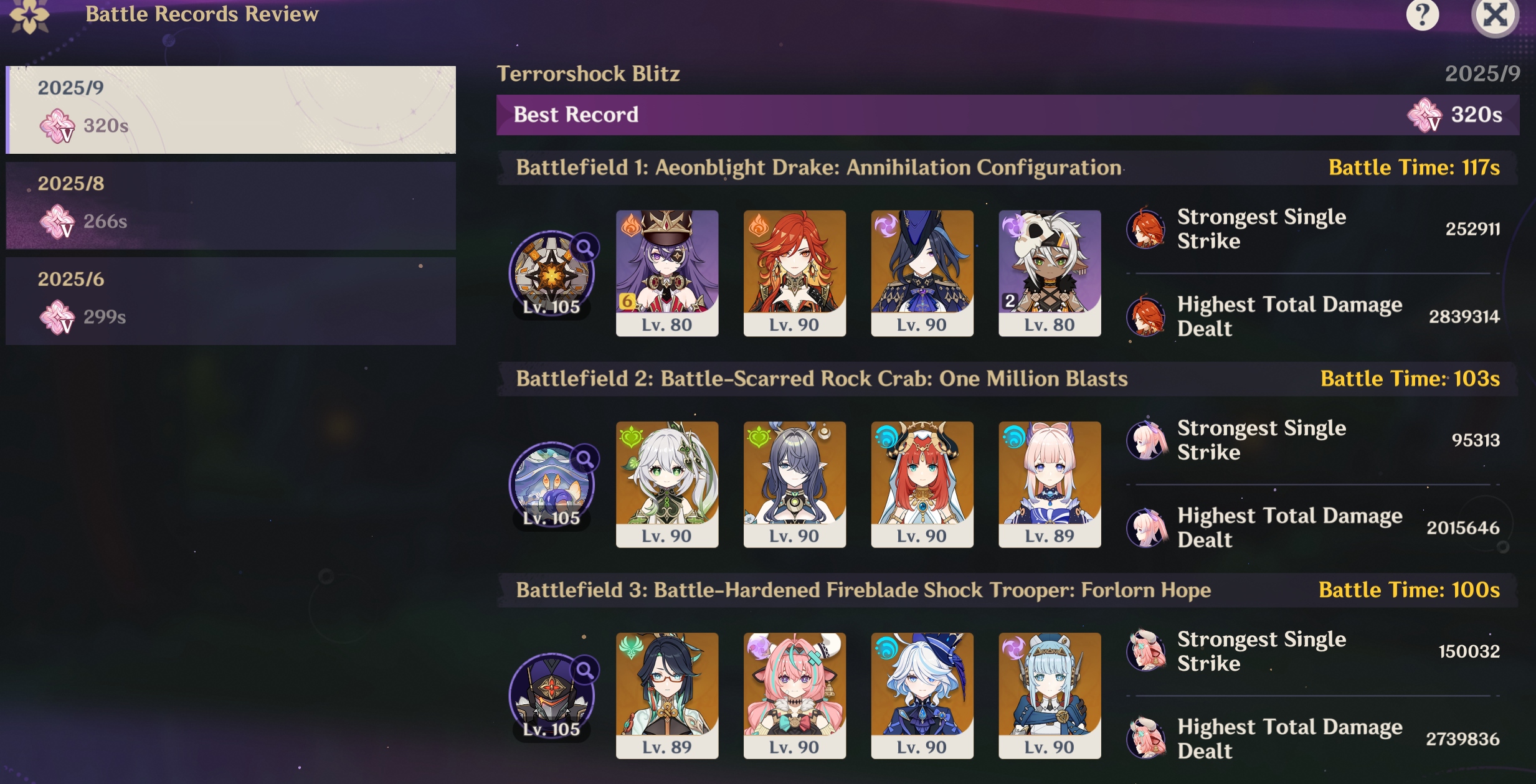Click the pink-haired Lv. 89 hydro character
The image size is (1536, 784).
click(1050, 484)
